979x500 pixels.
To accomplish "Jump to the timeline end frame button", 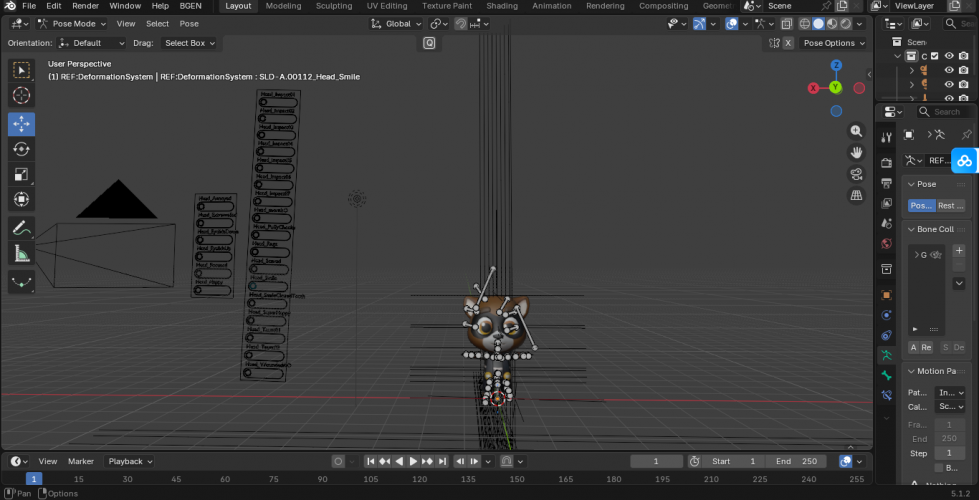I will click(x=442, y=461).
